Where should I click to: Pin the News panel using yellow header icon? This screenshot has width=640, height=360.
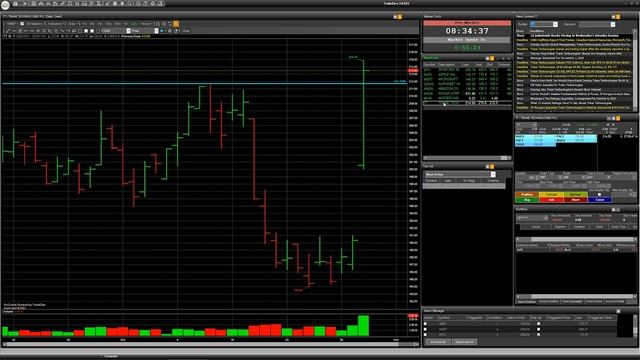pyautogui.click(x=618, y=17)
